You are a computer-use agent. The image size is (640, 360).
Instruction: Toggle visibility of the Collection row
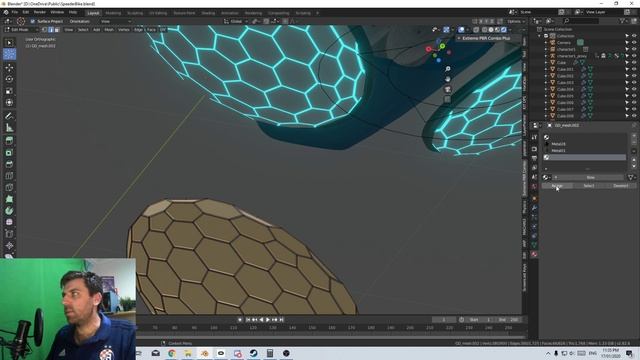(x=634, y=36)
